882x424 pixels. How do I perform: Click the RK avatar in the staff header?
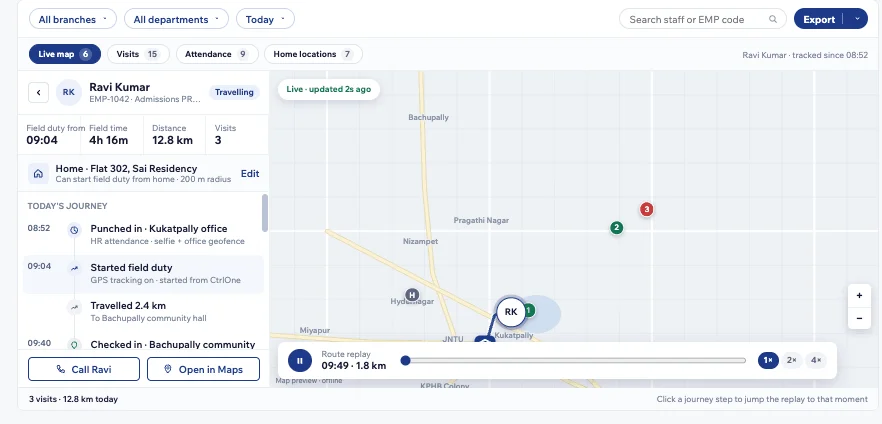coord(69,92)
